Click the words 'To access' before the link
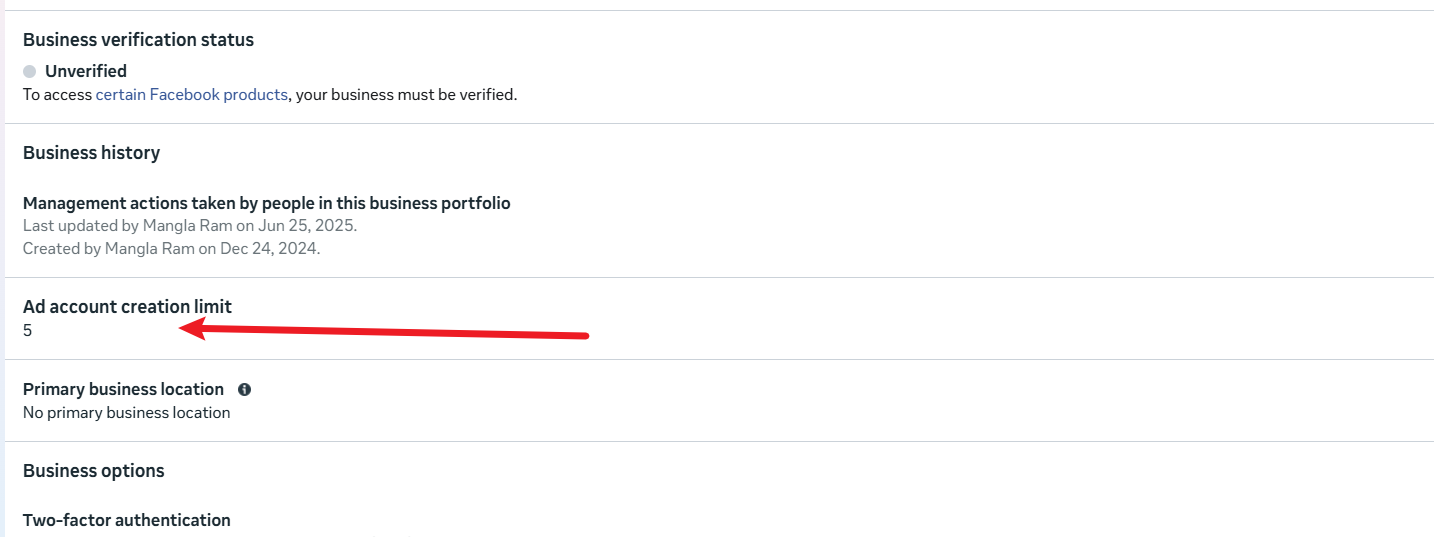Image resolution: width=1434 pixels, height=537 pixels. pyautogui.click(x=57, y=95)
